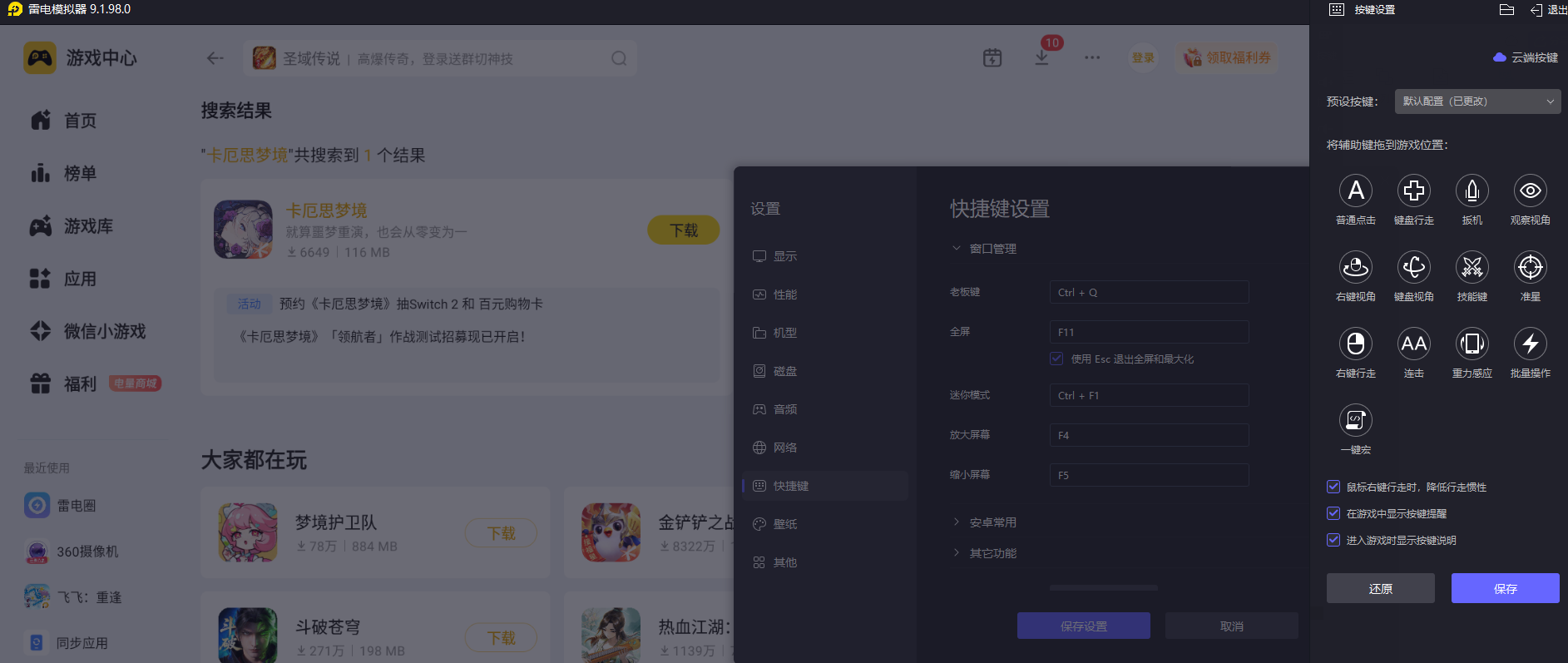Open the key config folder icon

click(x=1506, y=10)
